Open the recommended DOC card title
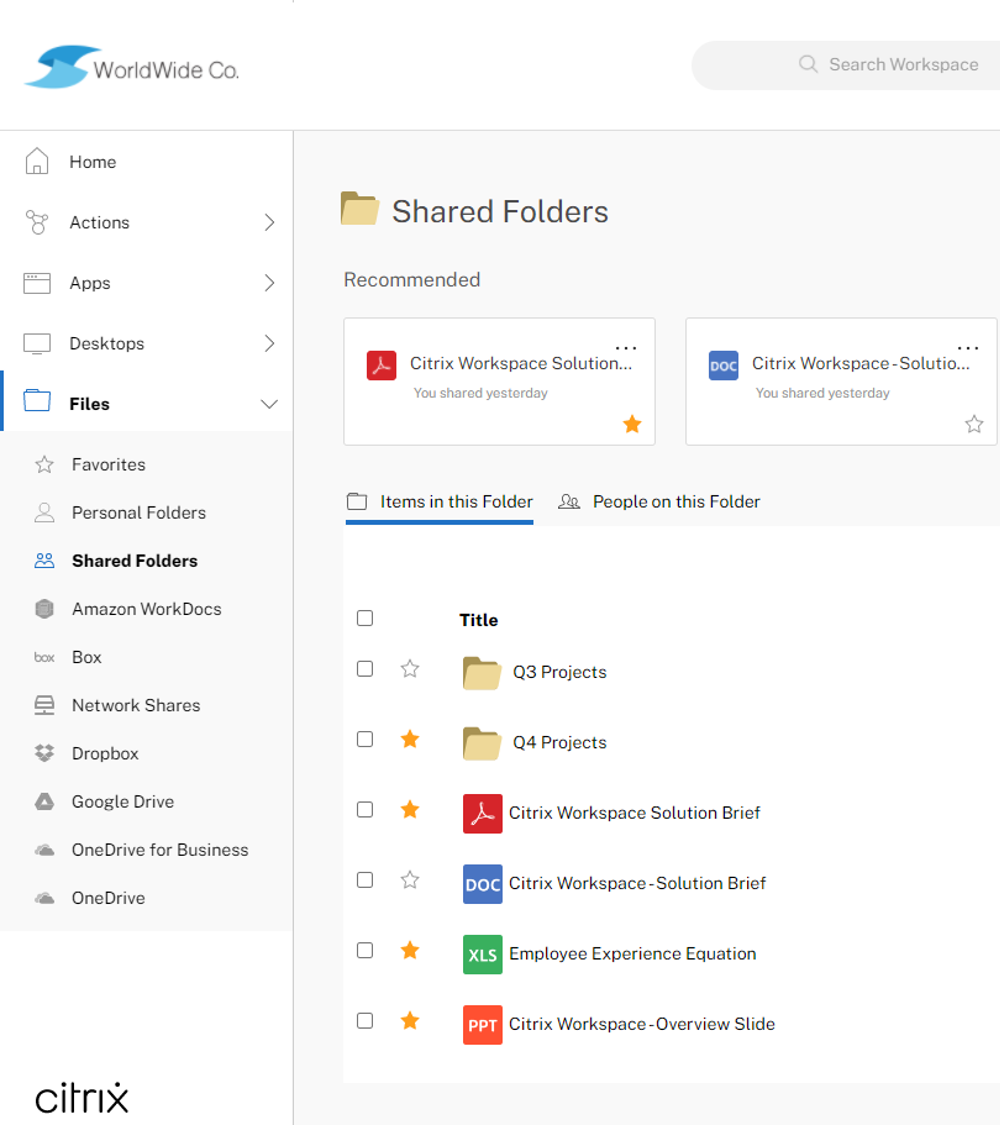The image size is (1002, 1125). [x=861, y=363]
